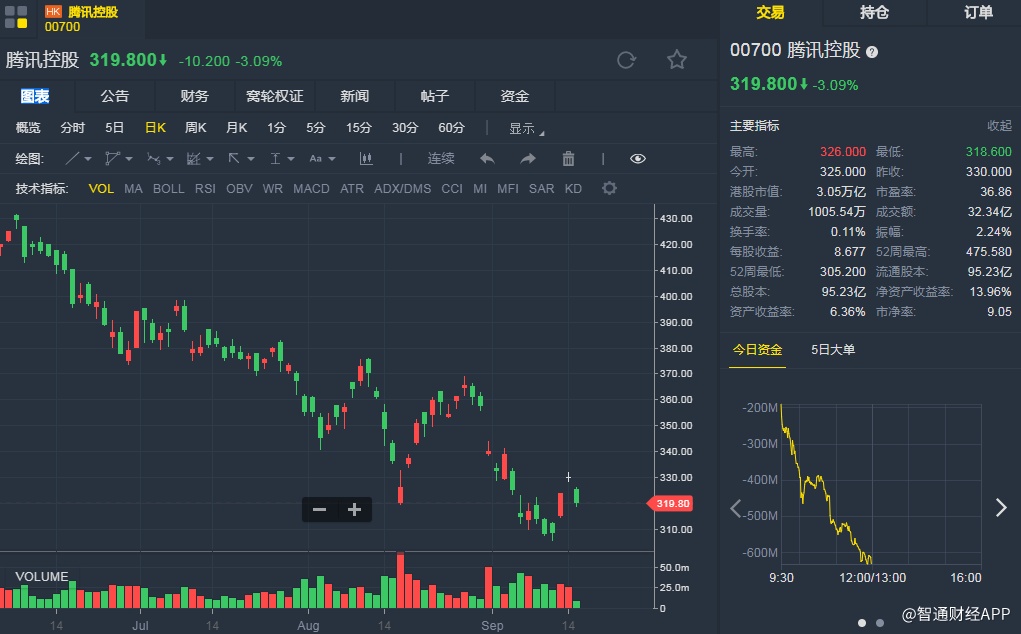
Task: Switch to the 新闻 tab
Action: (x=354, y=96)
